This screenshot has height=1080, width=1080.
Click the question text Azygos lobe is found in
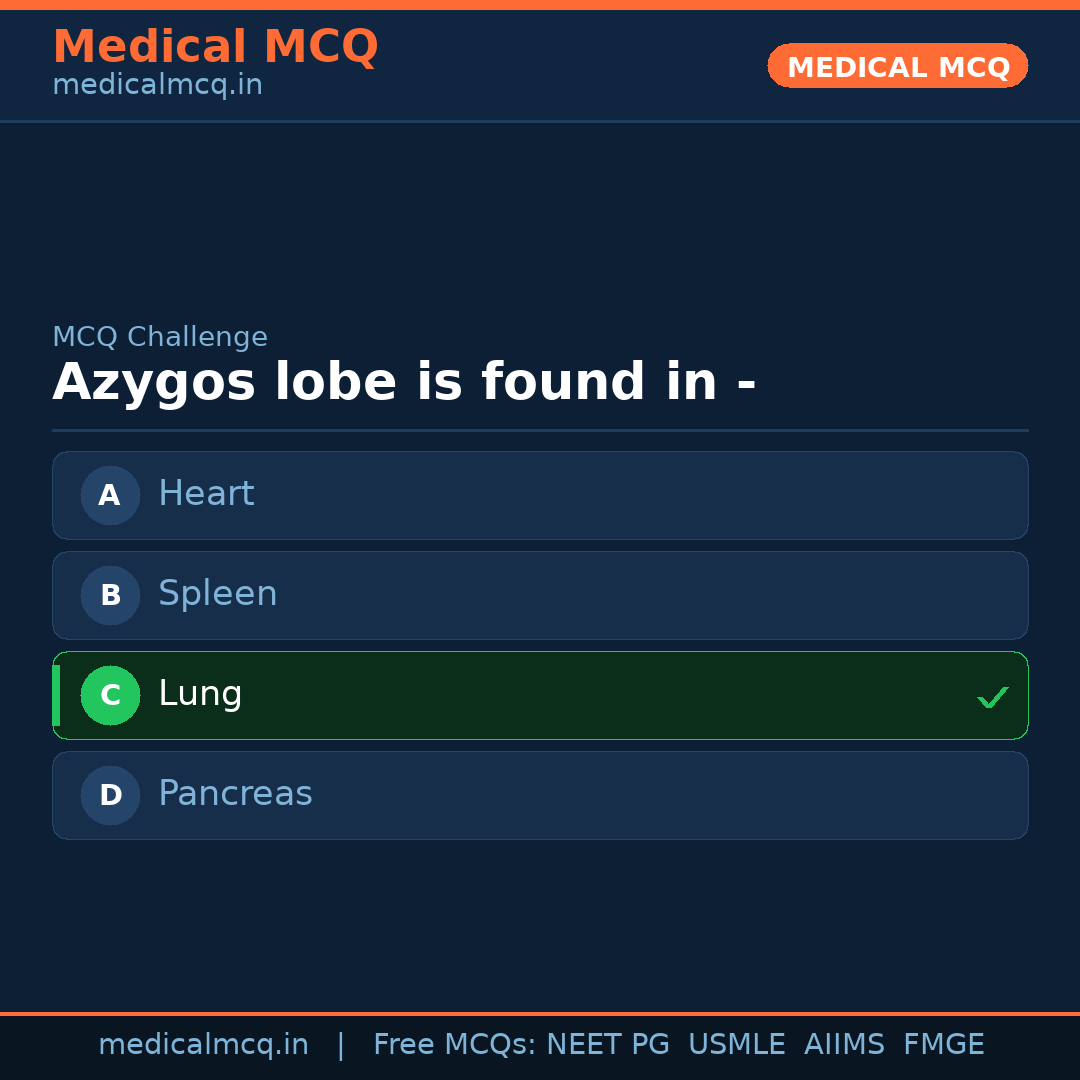pos(404,381)
